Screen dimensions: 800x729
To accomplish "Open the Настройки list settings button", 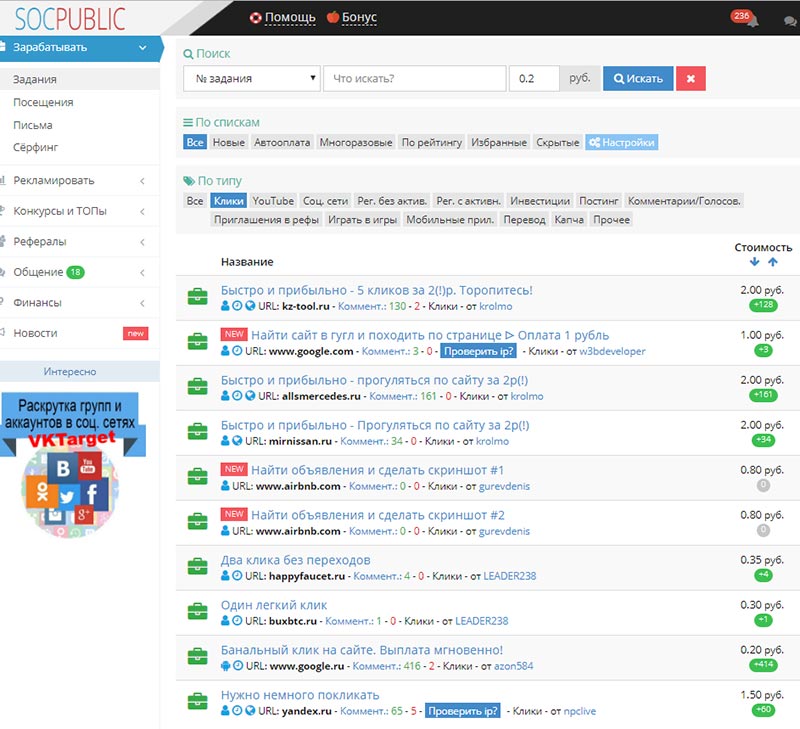I will tap(622, 143).
